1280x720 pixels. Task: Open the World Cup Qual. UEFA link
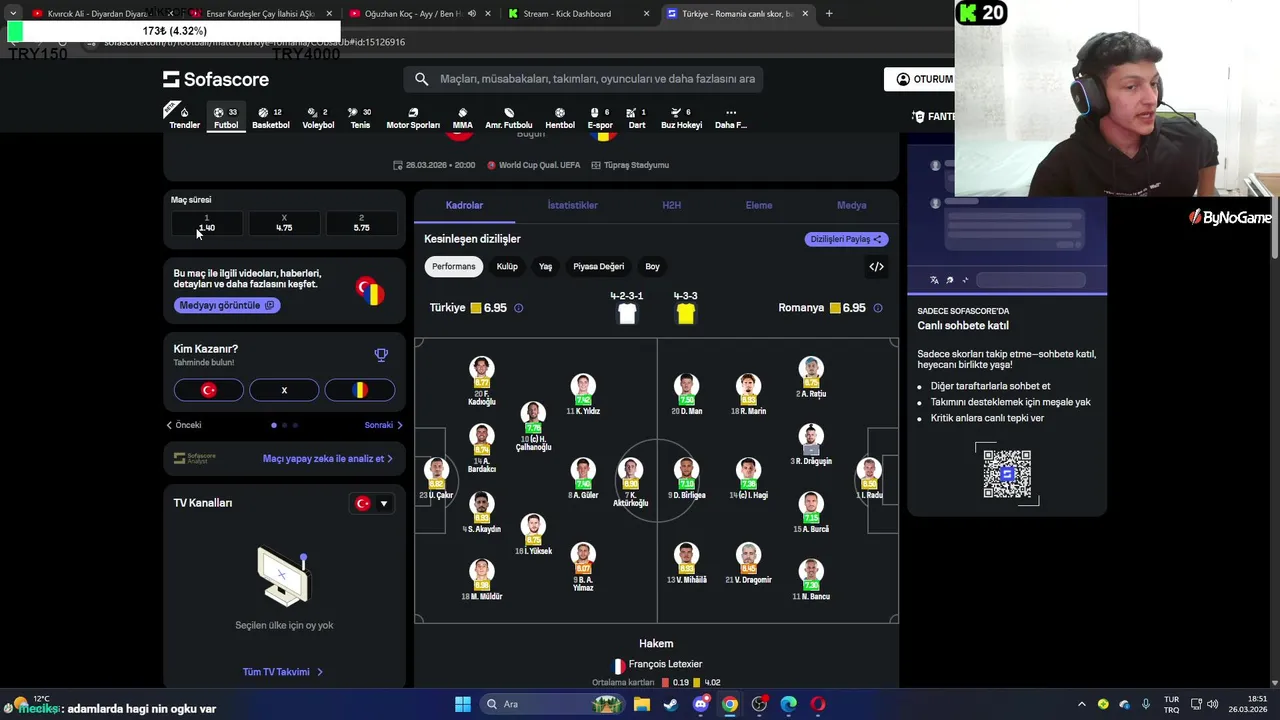540,165
